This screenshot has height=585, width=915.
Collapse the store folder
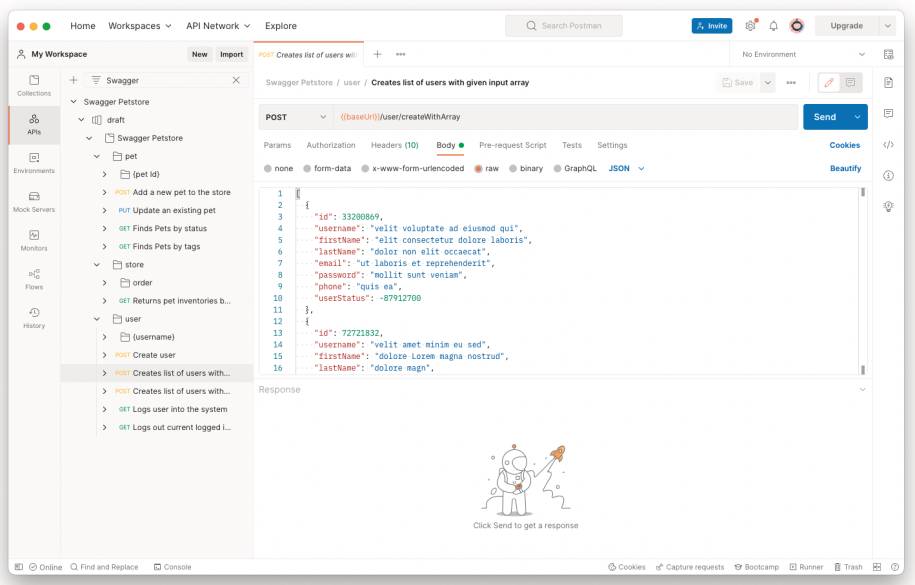point(97,264)
